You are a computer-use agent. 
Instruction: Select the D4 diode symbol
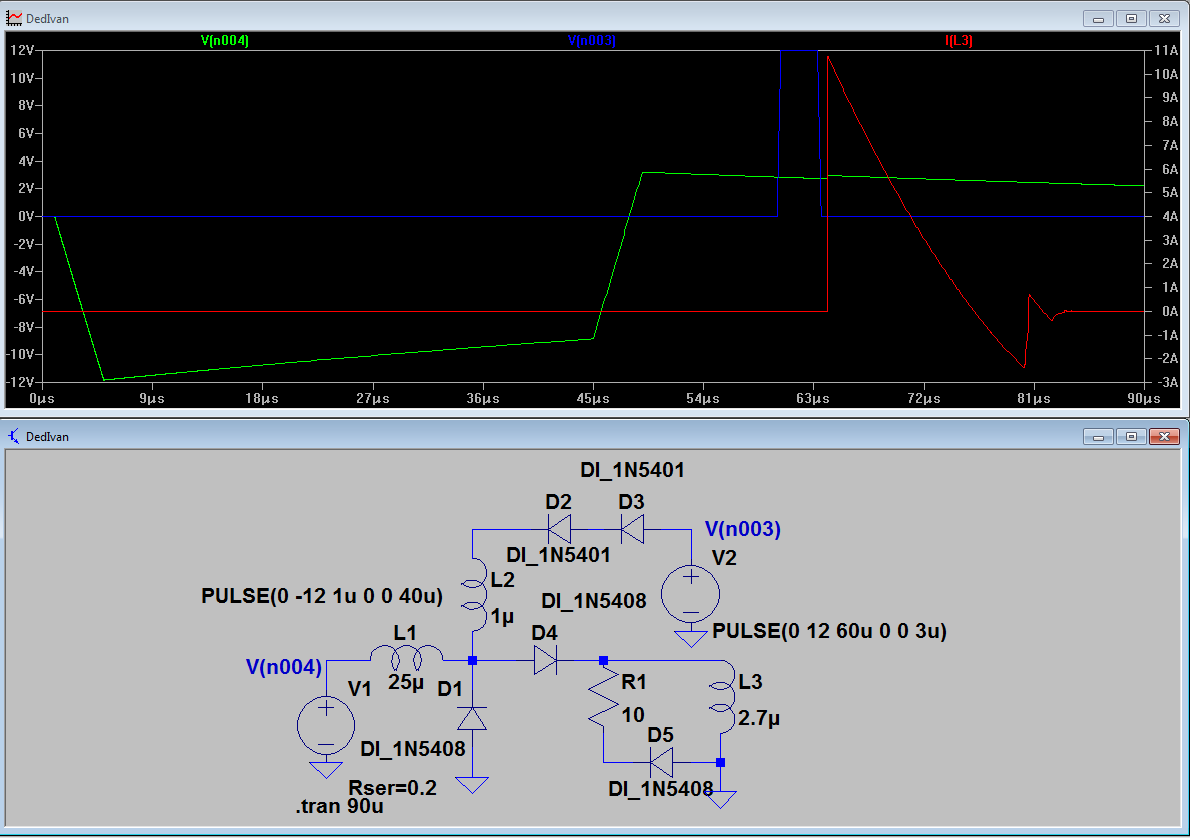pyautogui.click(x=545, y=660)
